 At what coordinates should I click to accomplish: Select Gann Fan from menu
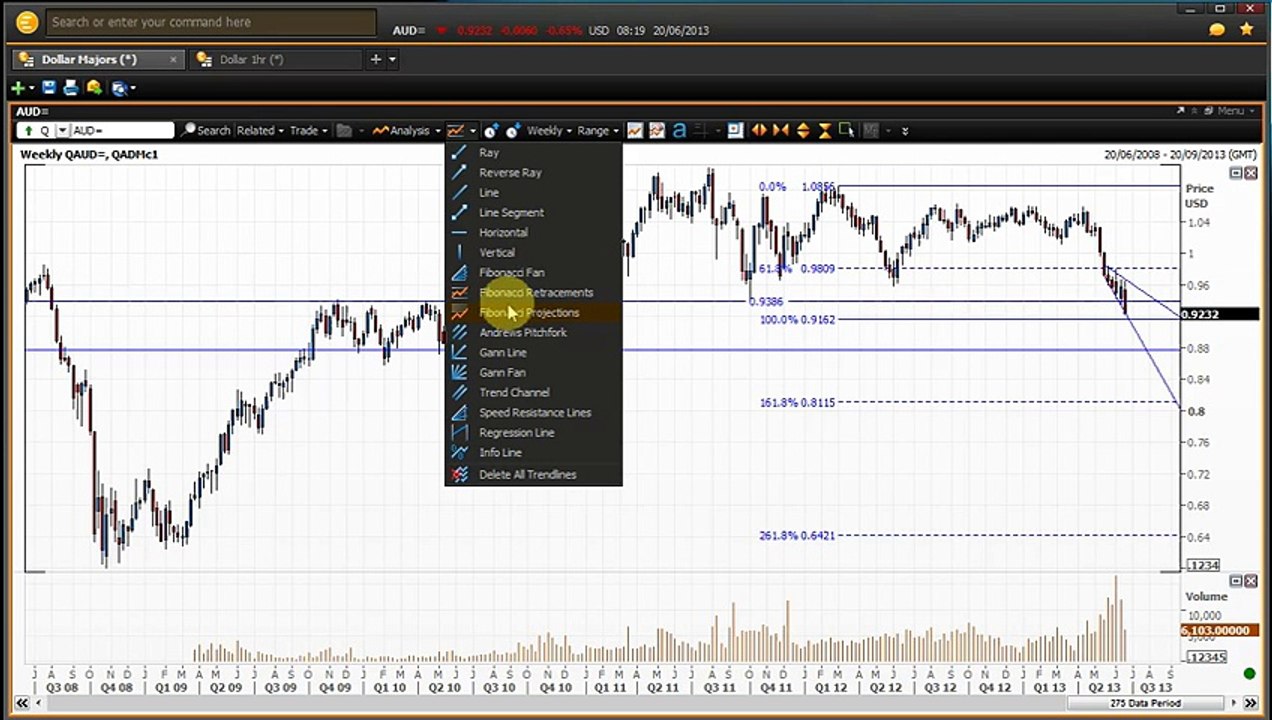533,373
